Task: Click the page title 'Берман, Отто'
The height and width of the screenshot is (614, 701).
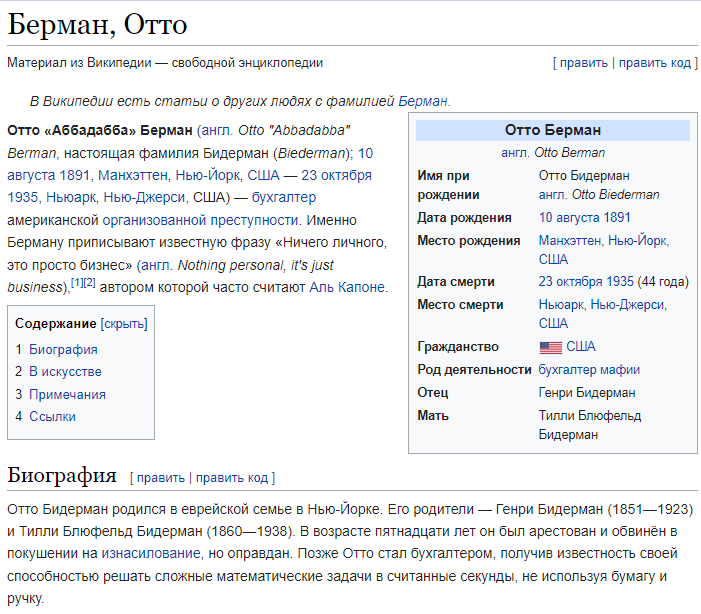Action: click(97, 24)
